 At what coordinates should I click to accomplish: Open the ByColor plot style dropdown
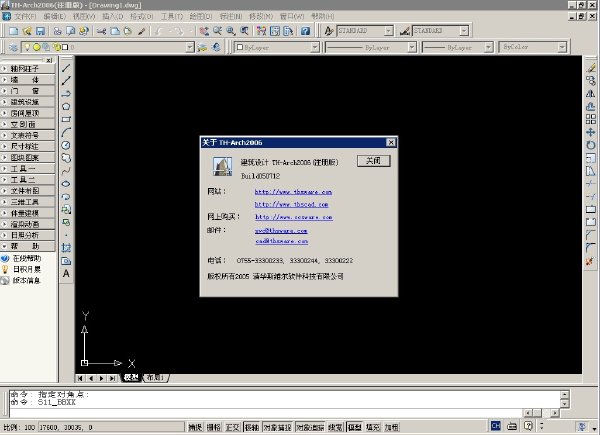point(562,47)
